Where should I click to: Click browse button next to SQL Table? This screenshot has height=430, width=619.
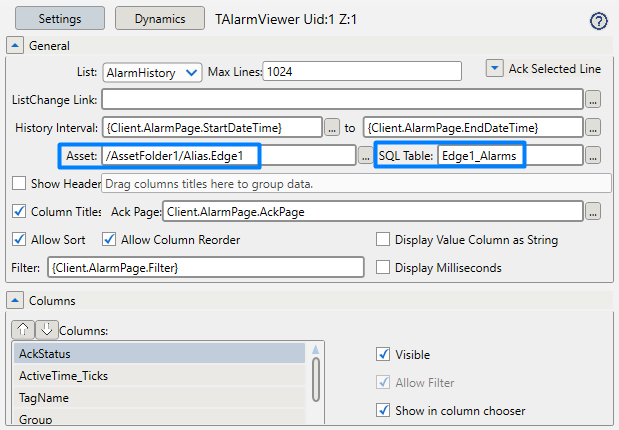coord(593,155)
